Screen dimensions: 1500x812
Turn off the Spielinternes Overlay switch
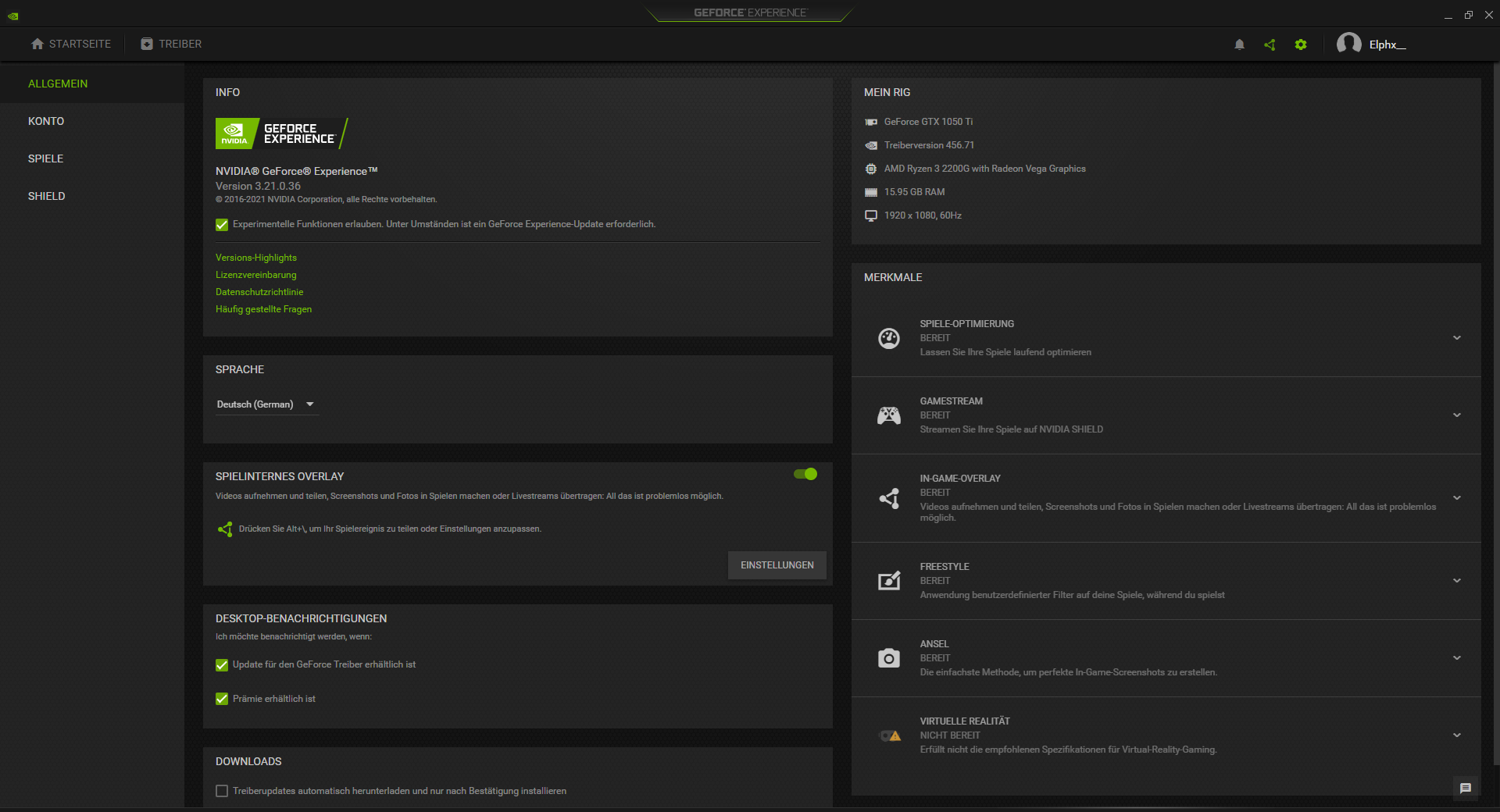(805, 474)
